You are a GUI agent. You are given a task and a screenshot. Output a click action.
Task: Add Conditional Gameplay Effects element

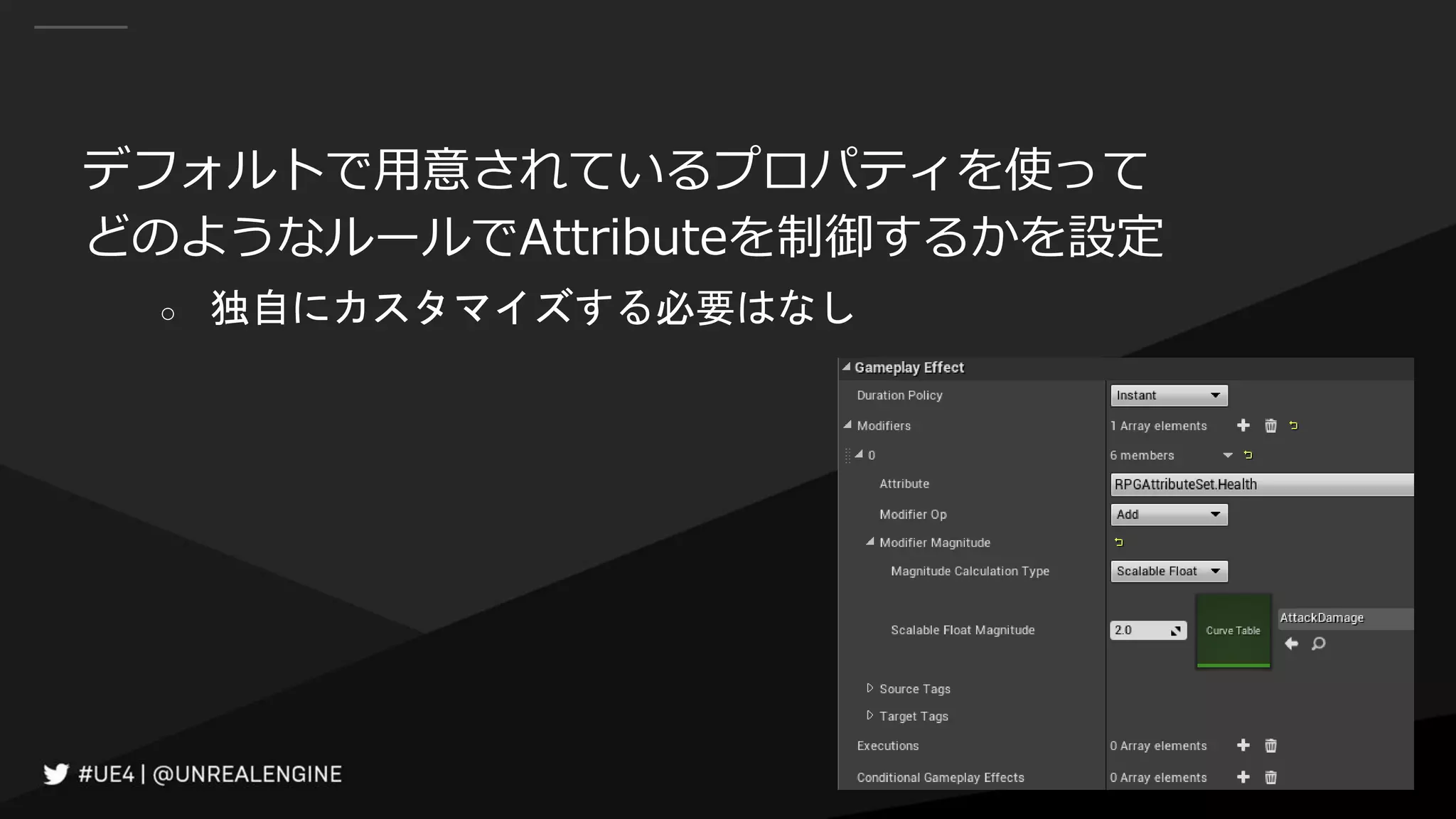(x=1243, y=777)
